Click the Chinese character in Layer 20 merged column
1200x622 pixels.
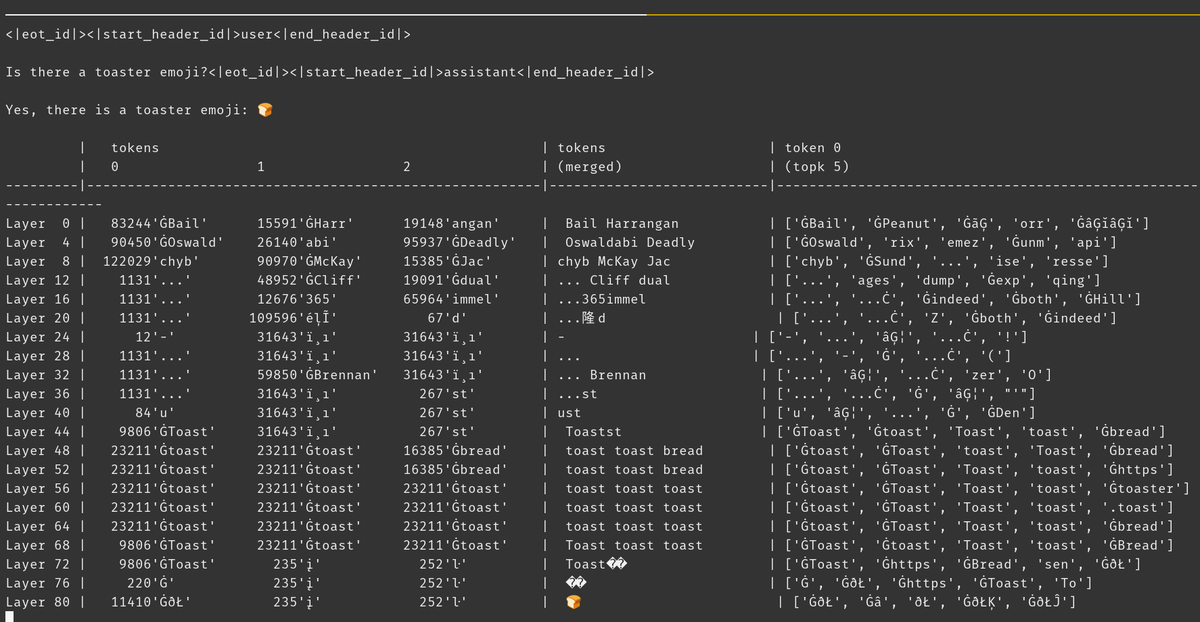click(x=588, y=318)
